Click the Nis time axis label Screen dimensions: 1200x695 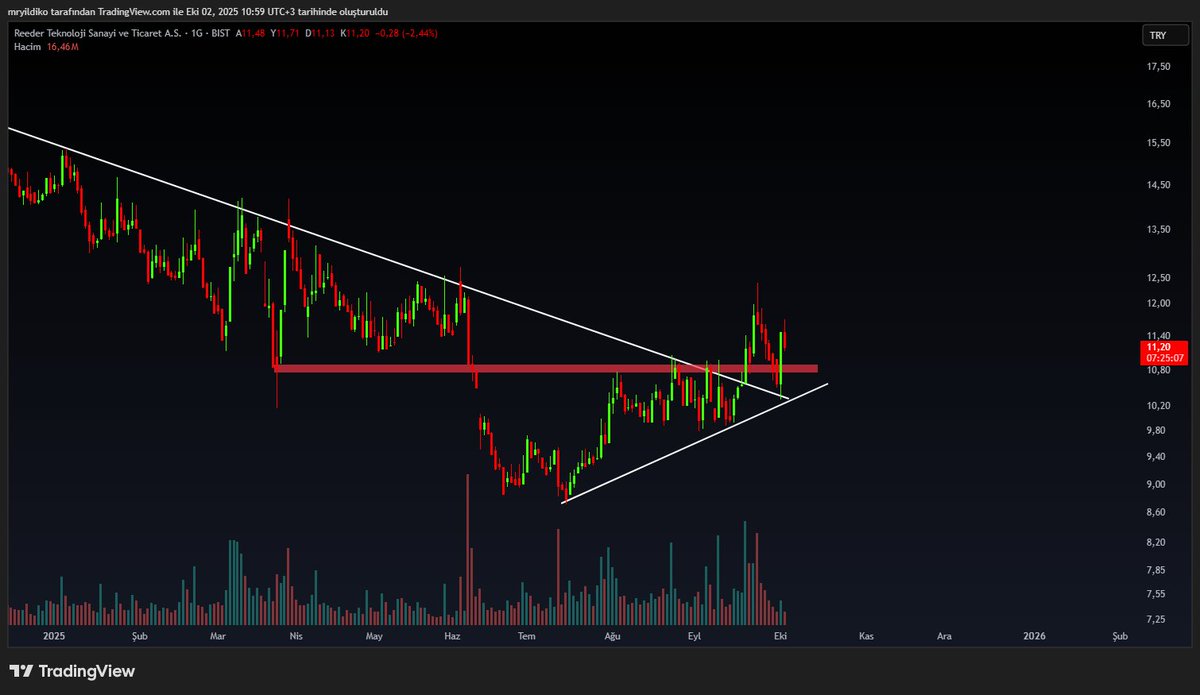pyautogui.click(x=295, y=635)
